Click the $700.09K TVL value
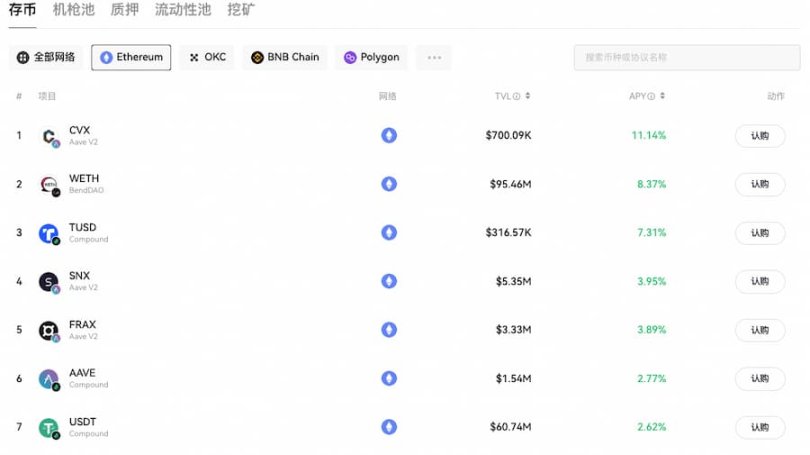The width and height of the screenshot is (810, 455). pos(508,135)
